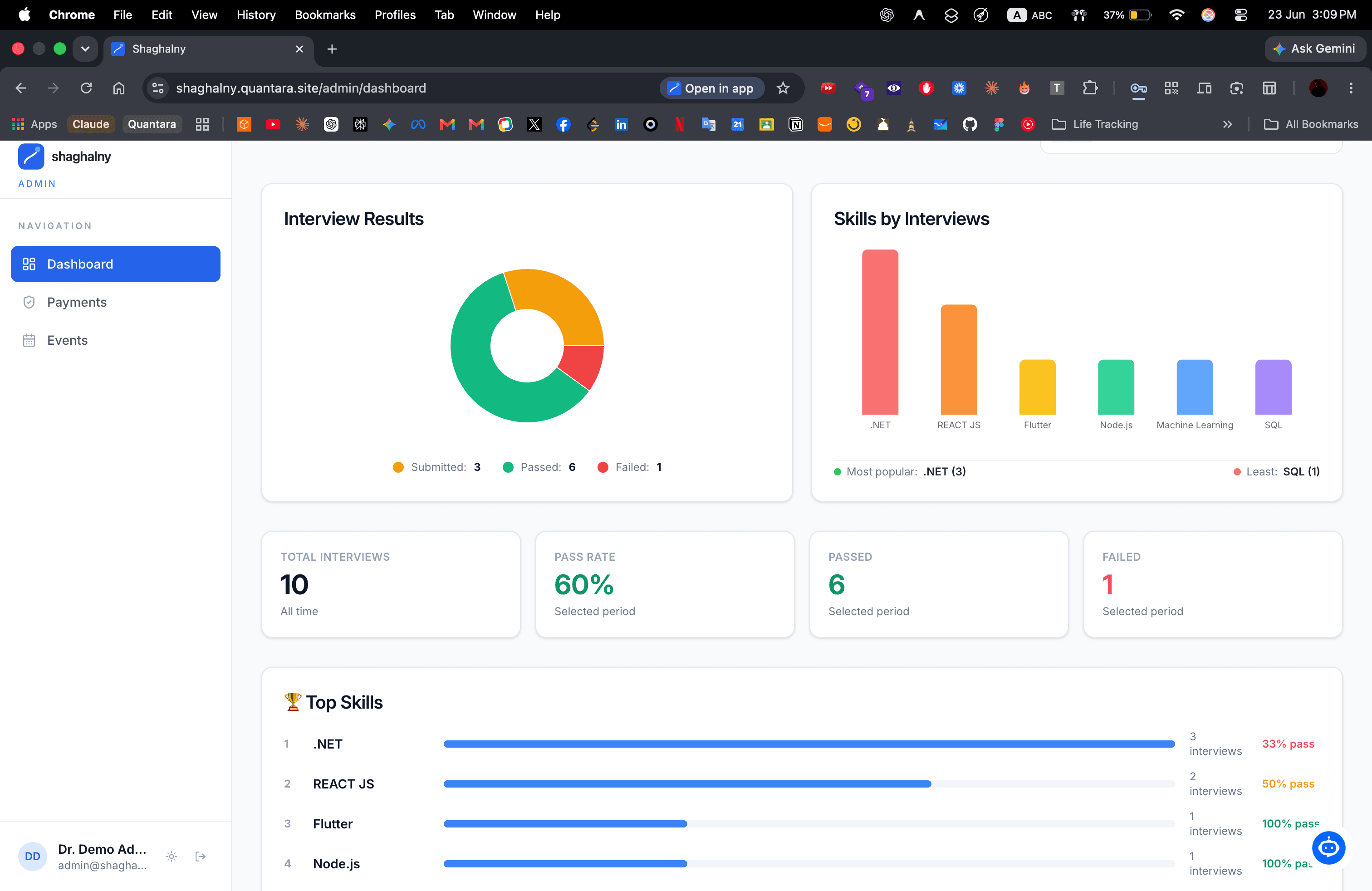
Task: Open the Profiles menu in menu bar
Action: [x=395, y=15]
